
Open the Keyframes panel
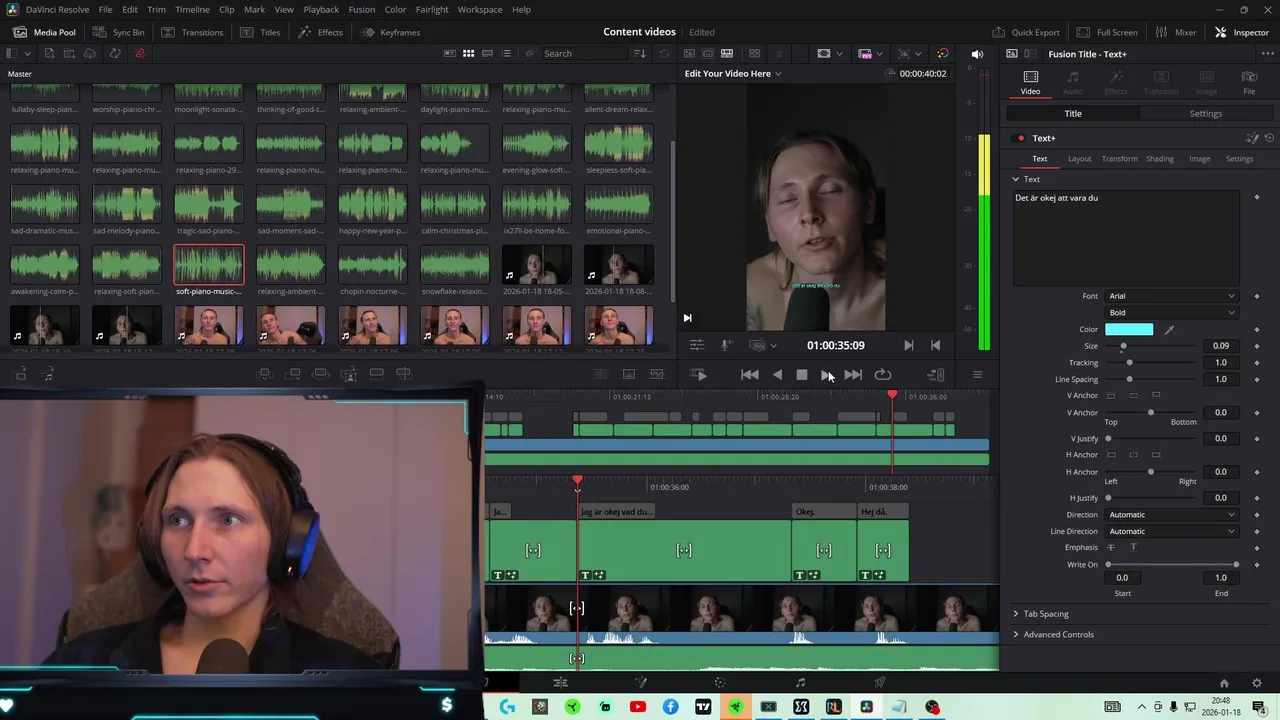coord(391,32)
